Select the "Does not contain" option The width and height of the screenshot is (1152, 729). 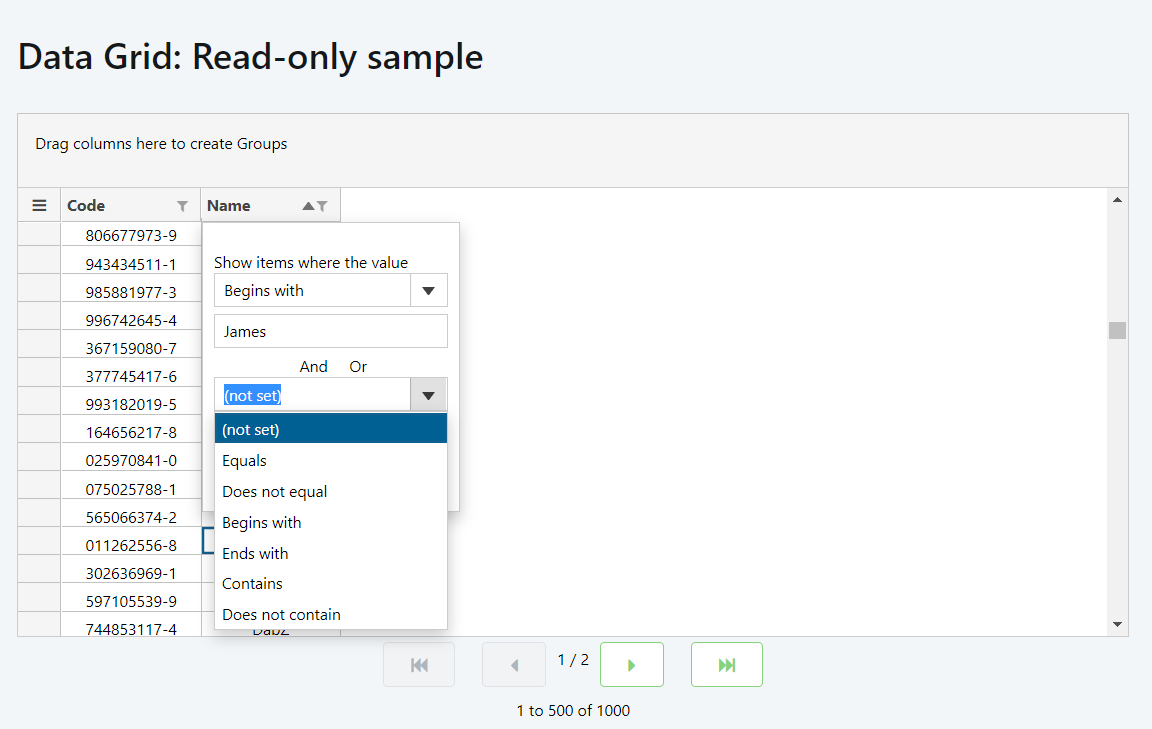(x=281, y=614)
